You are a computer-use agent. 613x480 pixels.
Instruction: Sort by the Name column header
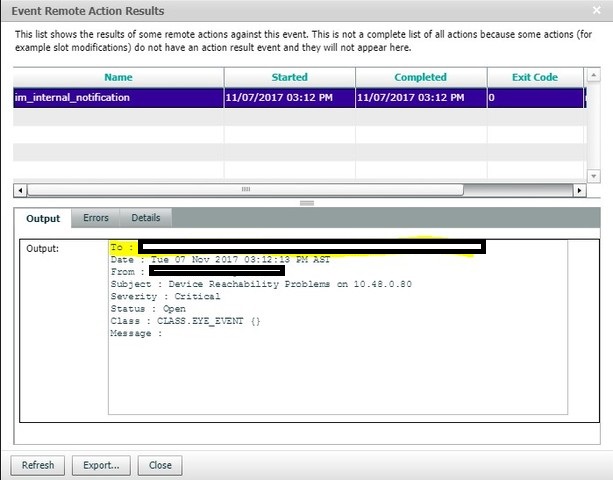117,77
